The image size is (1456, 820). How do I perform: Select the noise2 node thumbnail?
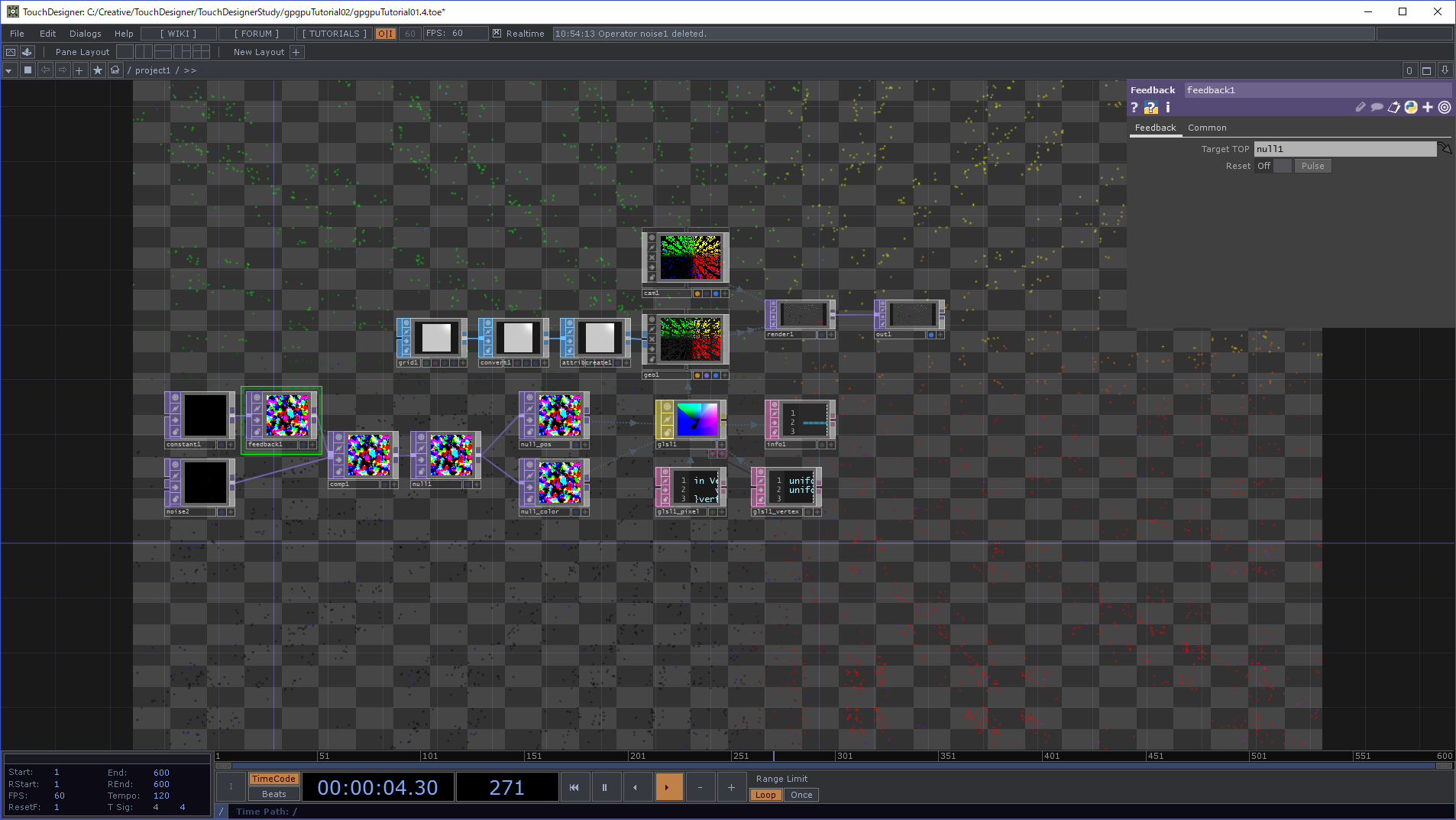(x=205, y=482)
